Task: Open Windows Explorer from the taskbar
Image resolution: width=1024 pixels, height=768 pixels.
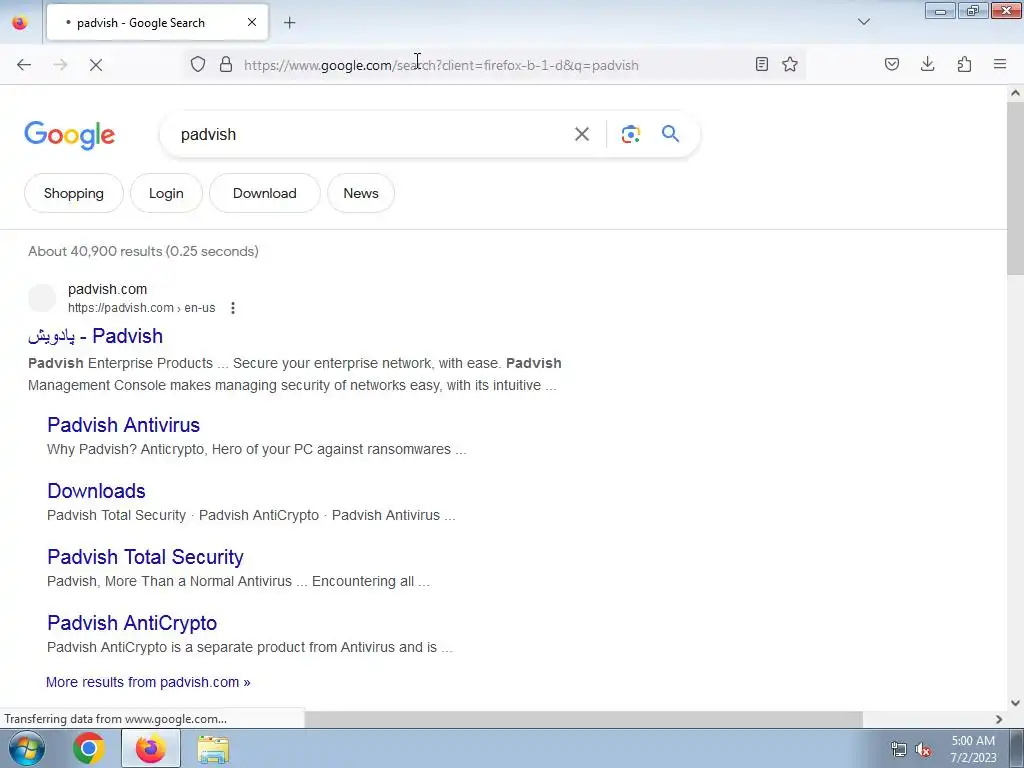Action: point(214,749)
